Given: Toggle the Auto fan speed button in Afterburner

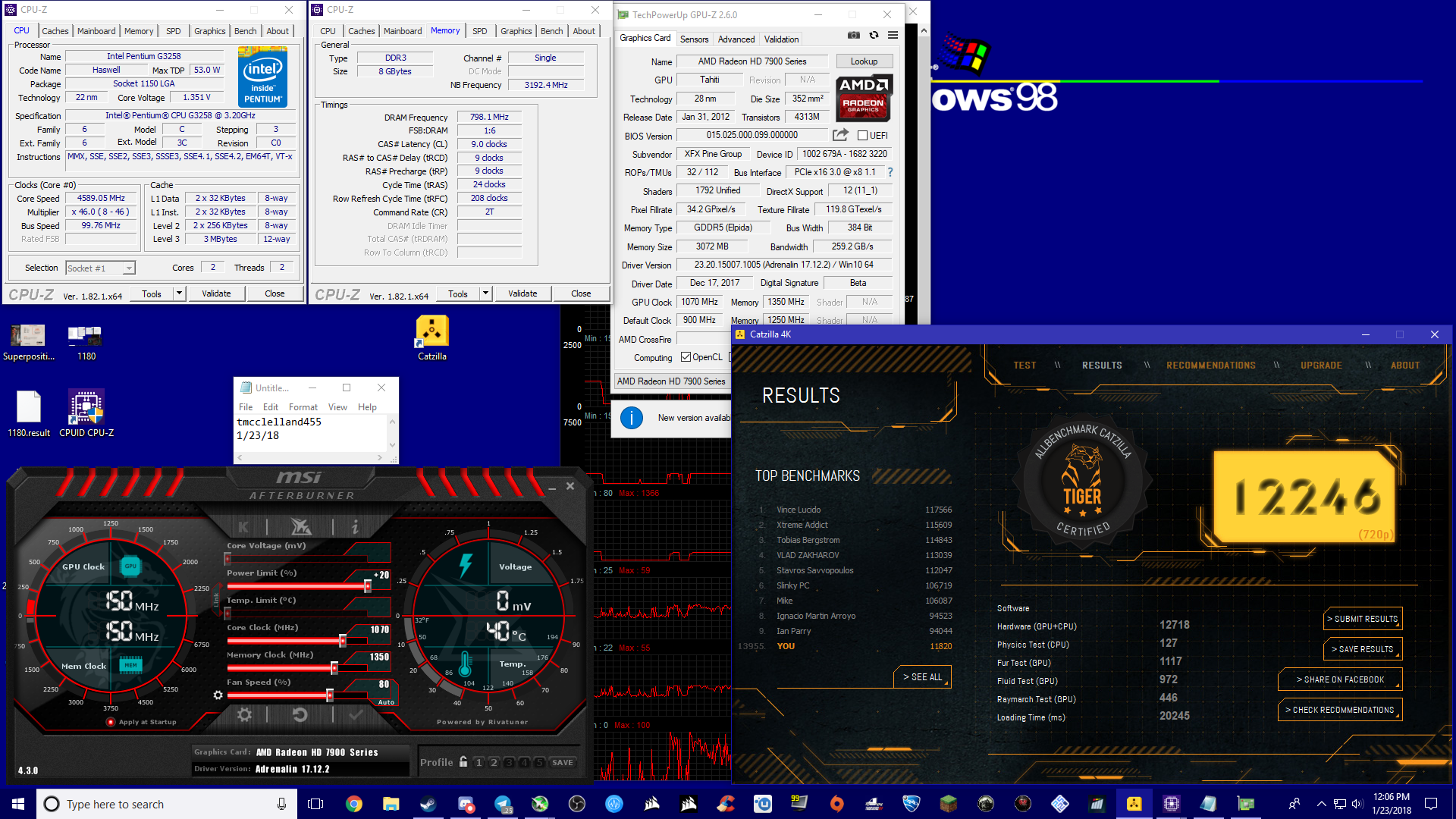Looking at the screenshot, I should point(385,702).
